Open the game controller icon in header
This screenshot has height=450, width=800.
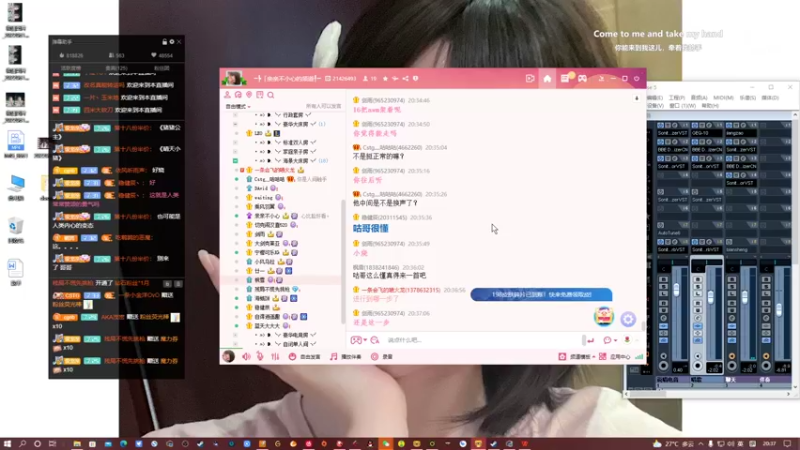582,79
